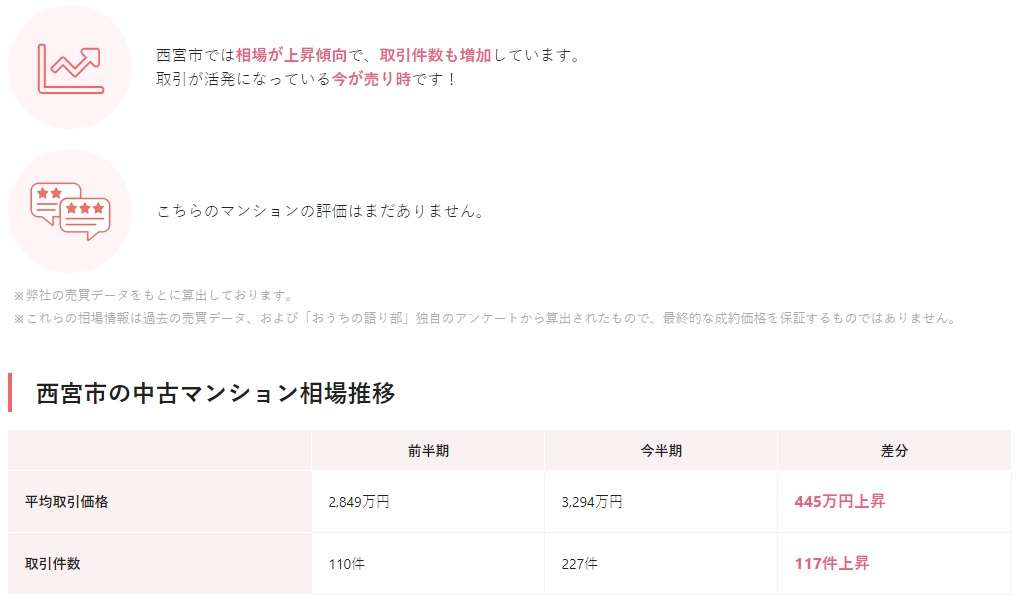Click the rising trend chart icon

pyautogui.click(x=71, y=68)
